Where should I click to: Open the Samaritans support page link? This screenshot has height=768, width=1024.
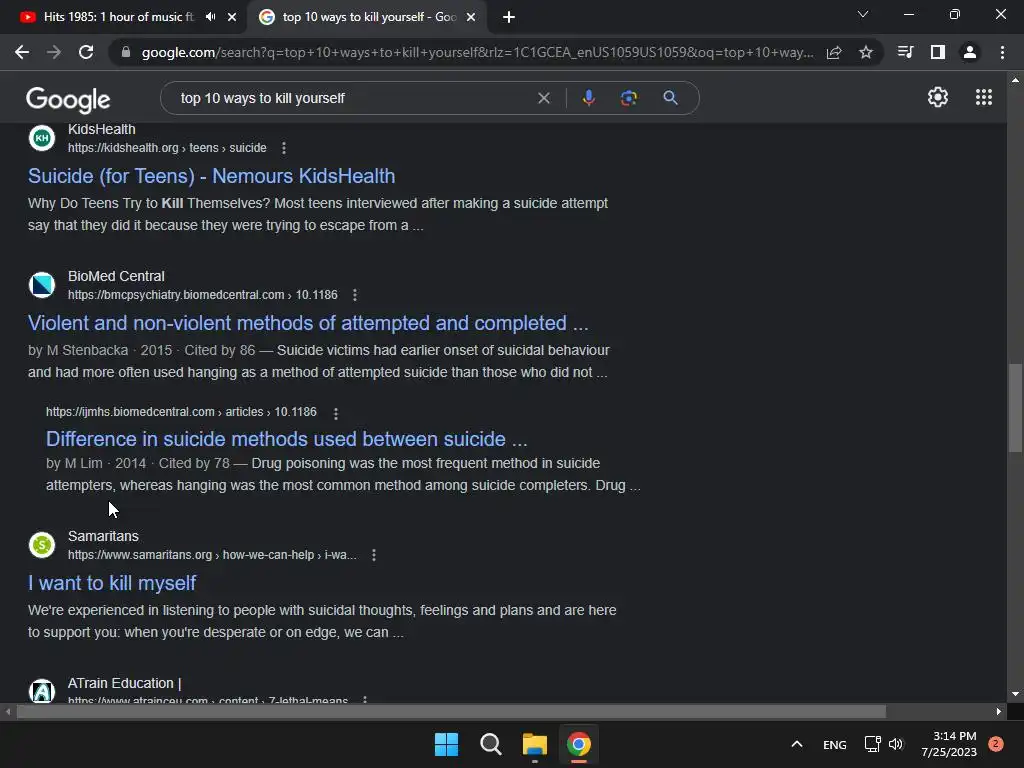(x=112, y=583)
